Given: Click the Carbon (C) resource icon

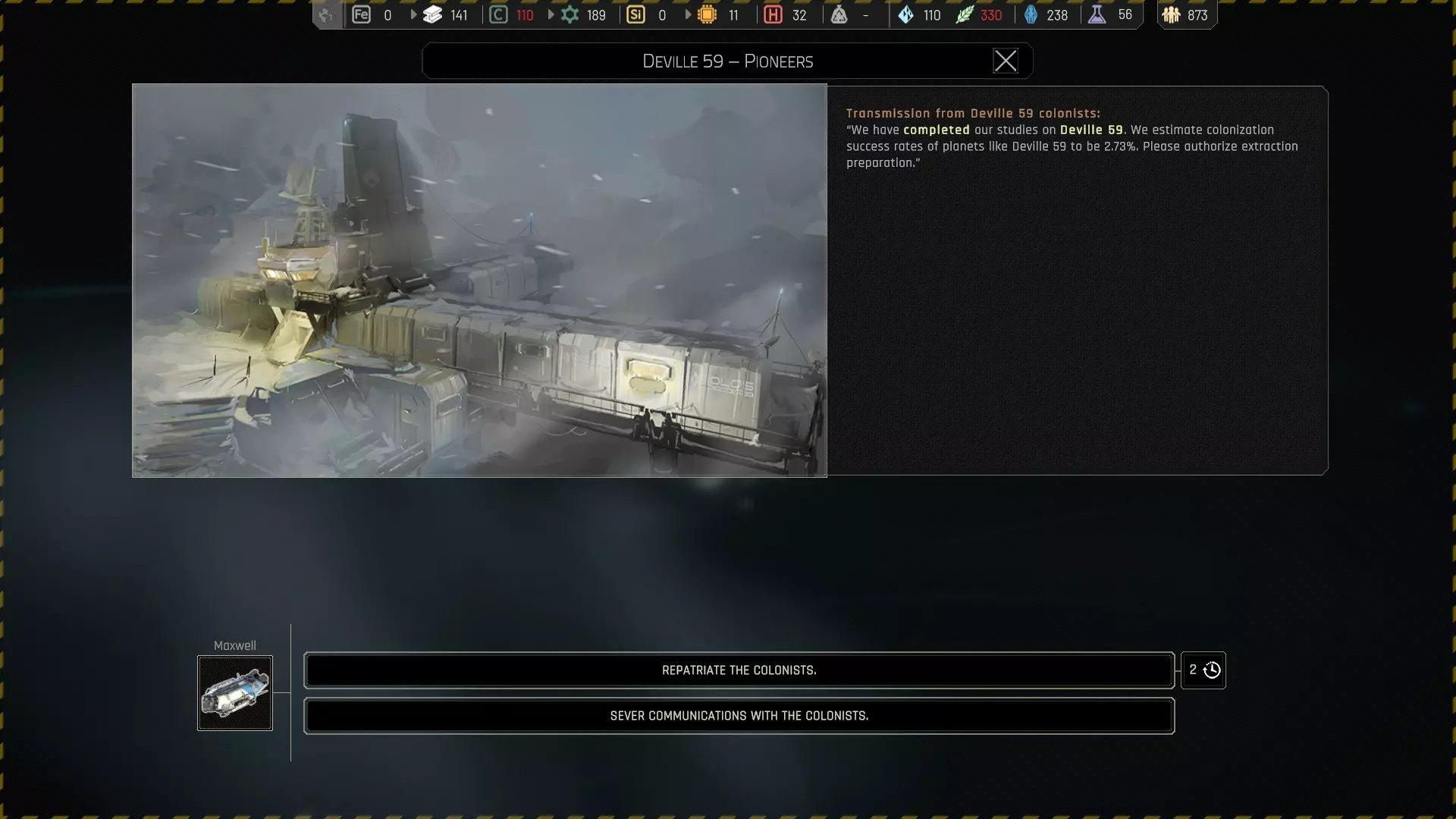Looking at the screenshot, I should [498, 14].
